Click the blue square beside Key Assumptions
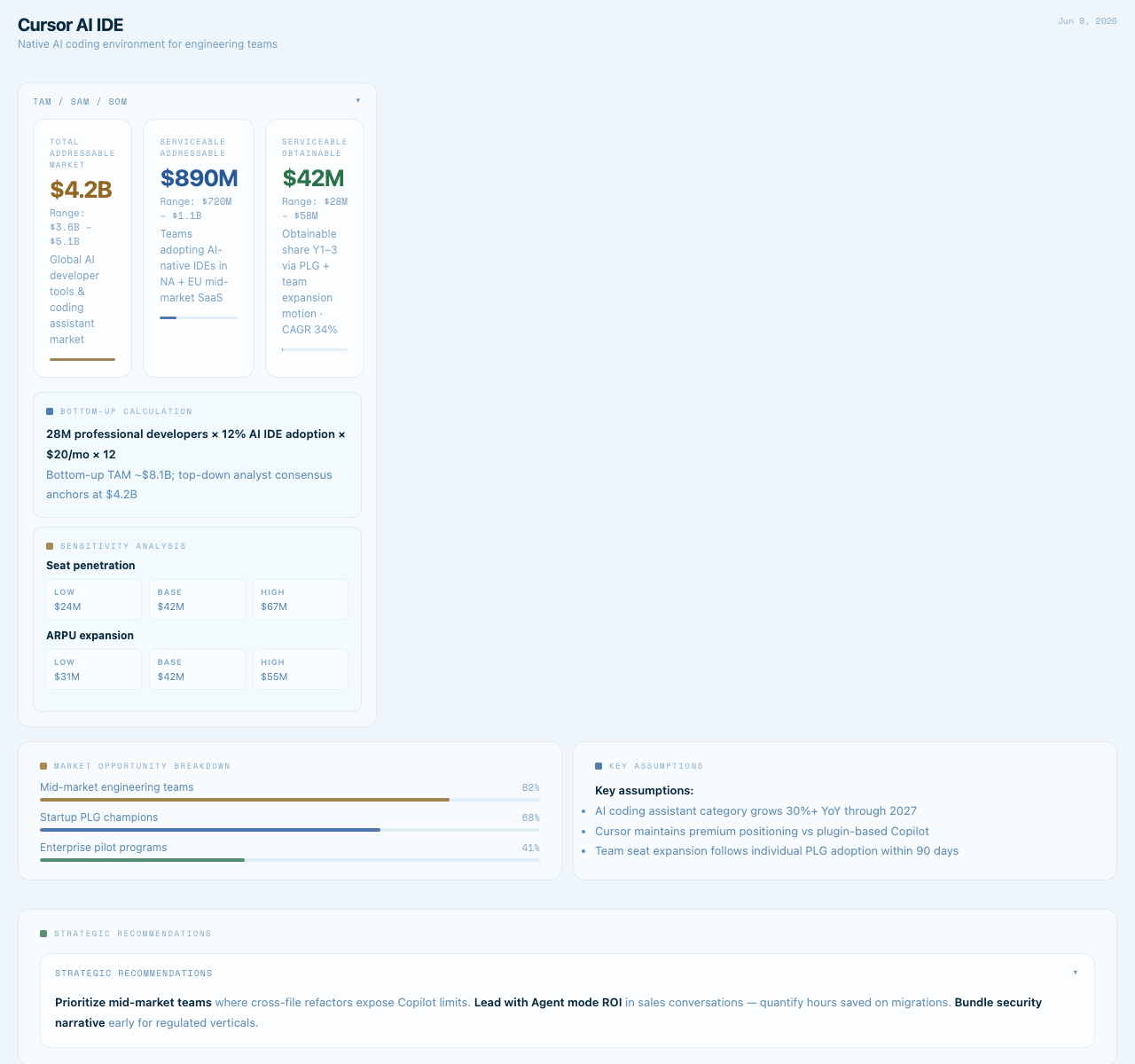Image resolution: width=1135 pixels, height=1064 pixels. tap(599, 766)
